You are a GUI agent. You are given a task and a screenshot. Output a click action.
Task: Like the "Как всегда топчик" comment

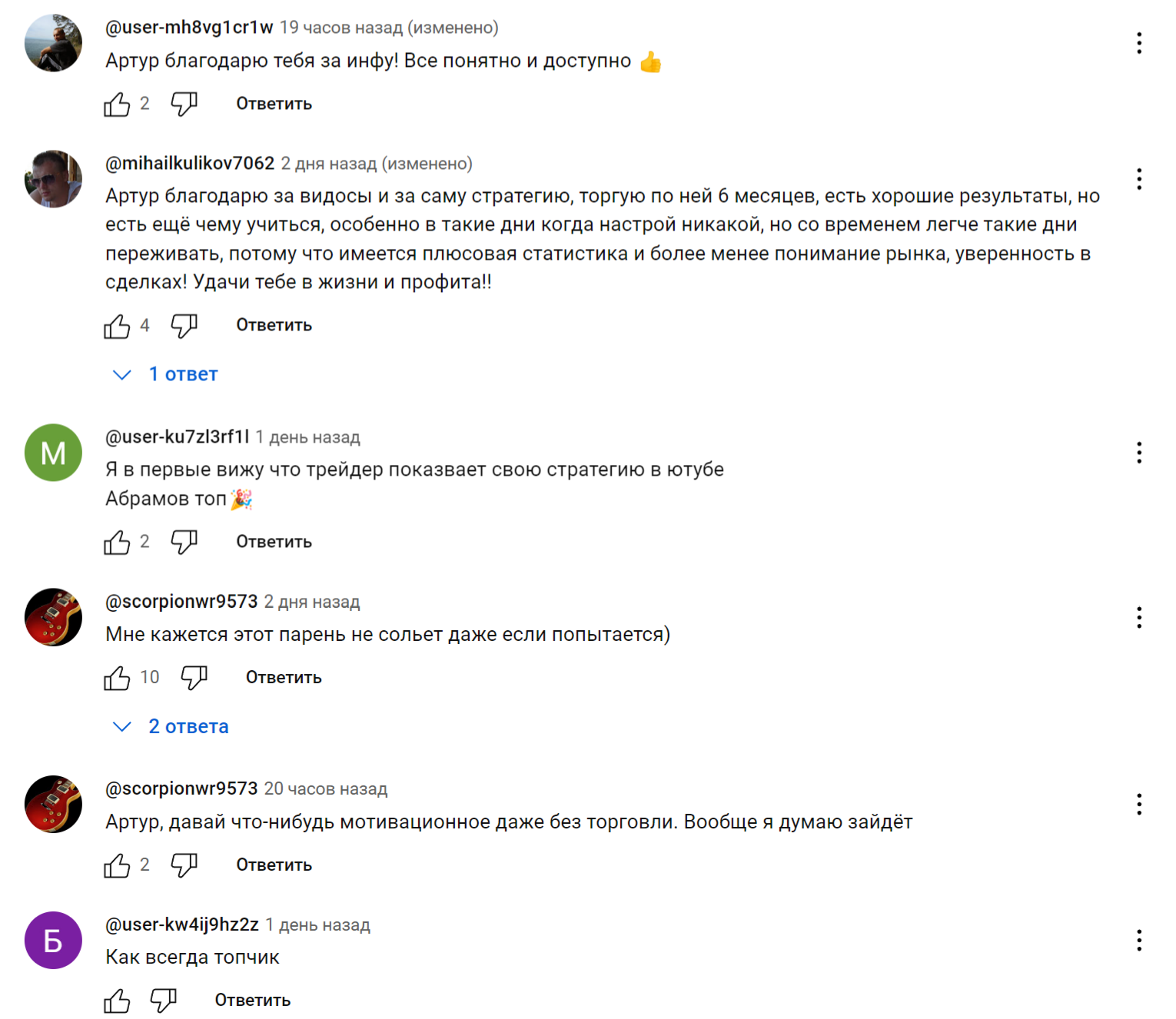coord(117,1001)
